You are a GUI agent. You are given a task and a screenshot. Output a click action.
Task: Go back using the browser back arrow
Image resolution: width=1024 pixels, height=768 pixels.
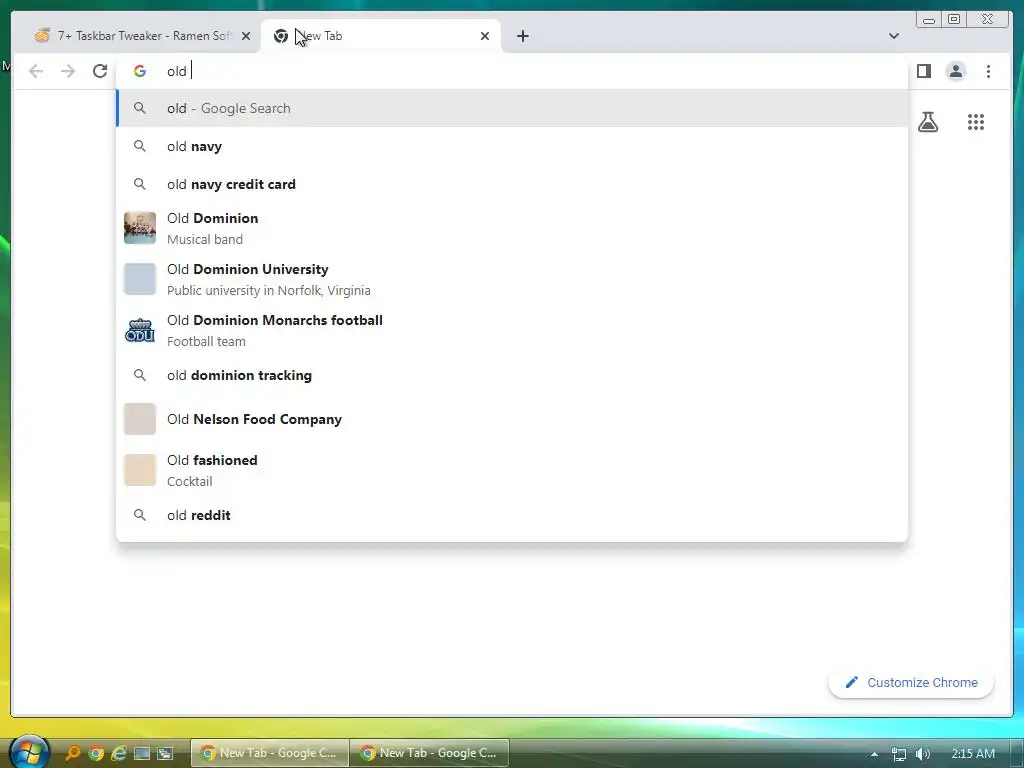[x=36, y=71]
